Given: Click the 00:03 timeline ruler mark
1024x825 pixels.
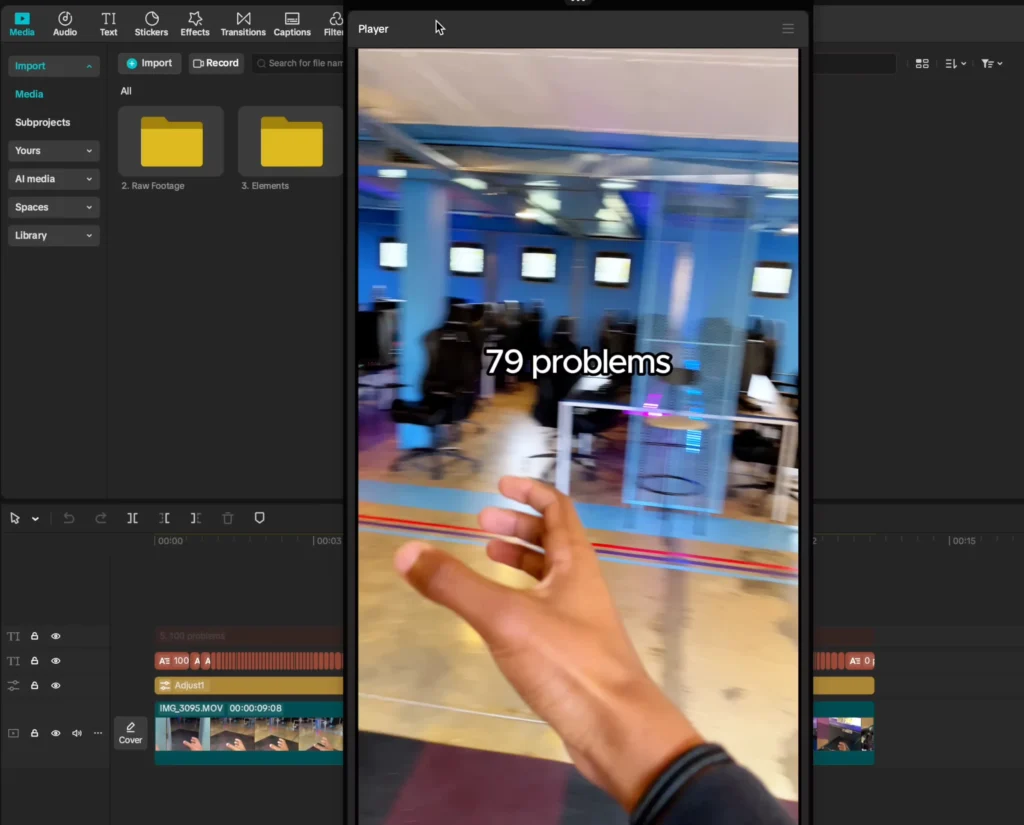Looking at the screenshot, I should [x=327, y=541].
